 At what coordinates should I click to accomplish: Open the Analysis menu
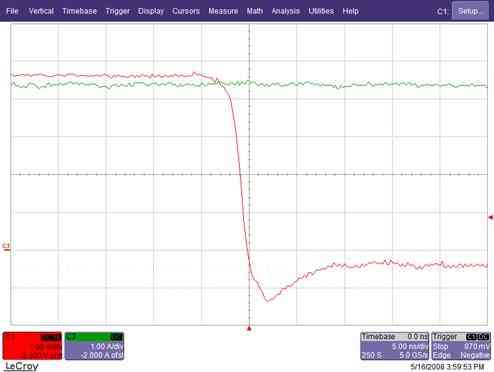(286, 11)
